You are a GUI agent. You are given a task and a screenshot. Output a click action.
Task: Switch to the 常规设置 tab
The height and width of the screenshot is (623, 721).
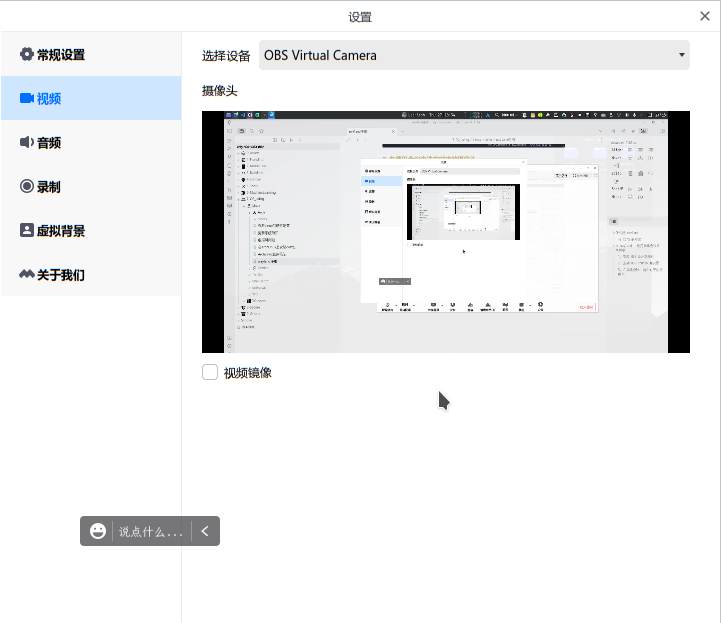[61, 55]
